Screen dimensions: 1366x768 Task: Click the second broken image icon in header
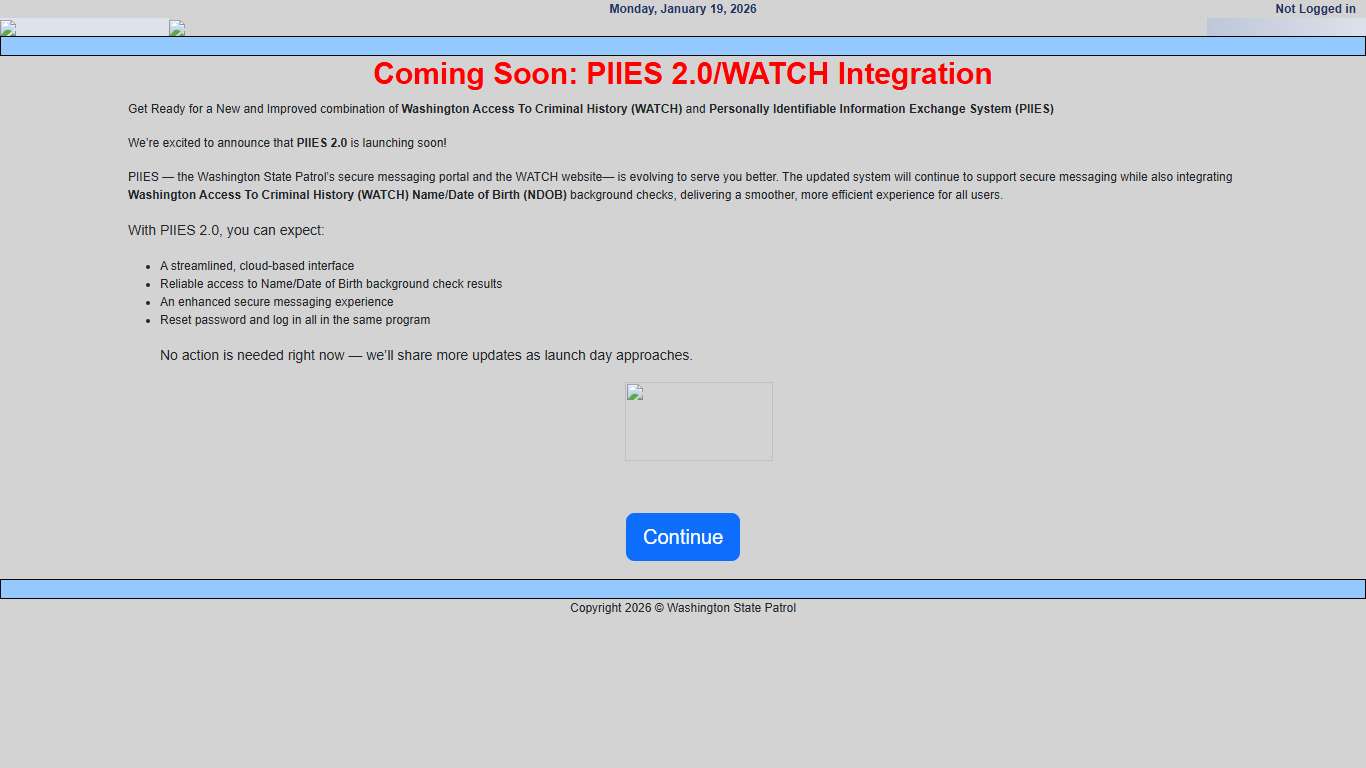coord(177,28)
